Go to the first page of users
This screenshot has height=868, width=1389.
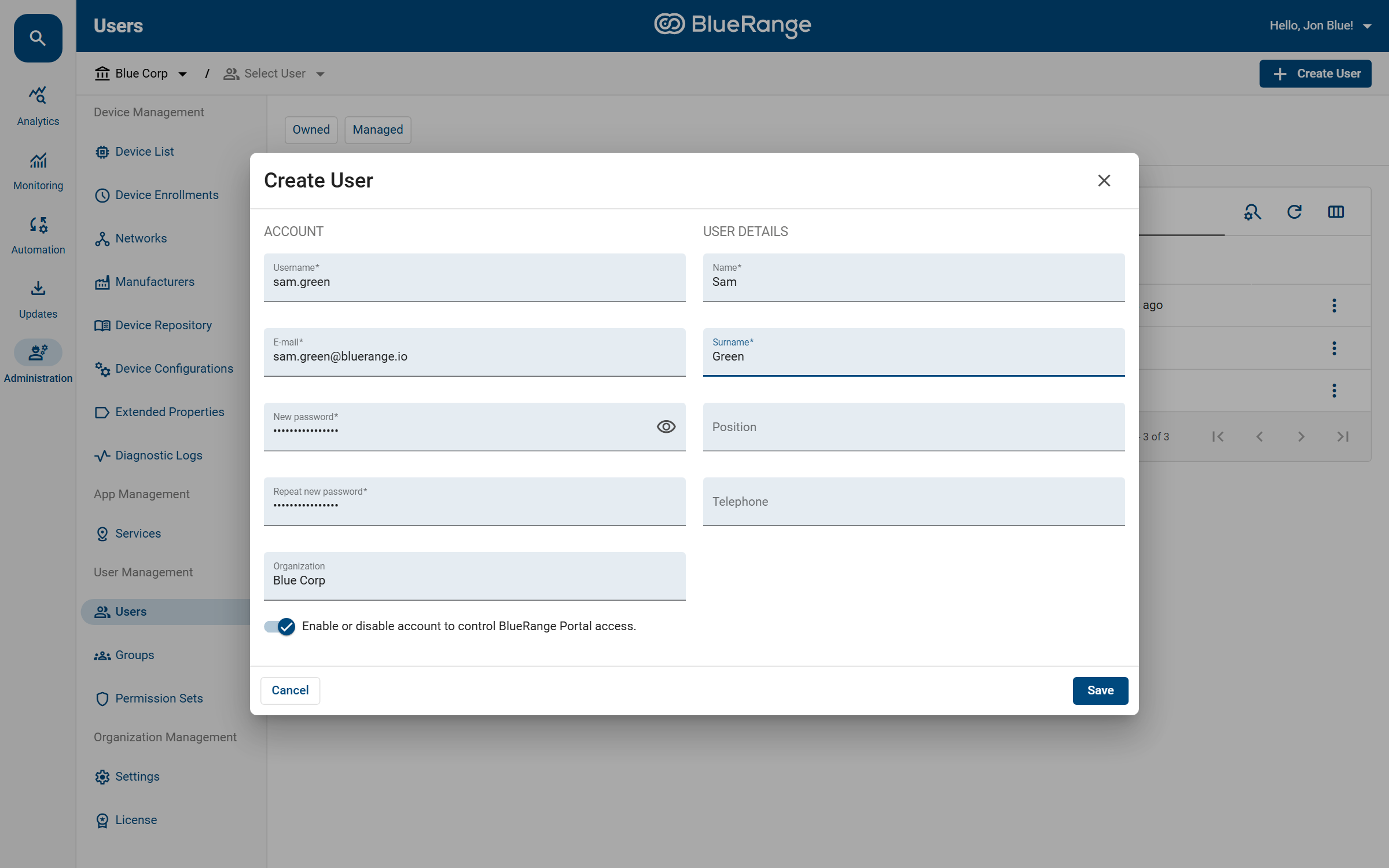[x=1218, y=437]
